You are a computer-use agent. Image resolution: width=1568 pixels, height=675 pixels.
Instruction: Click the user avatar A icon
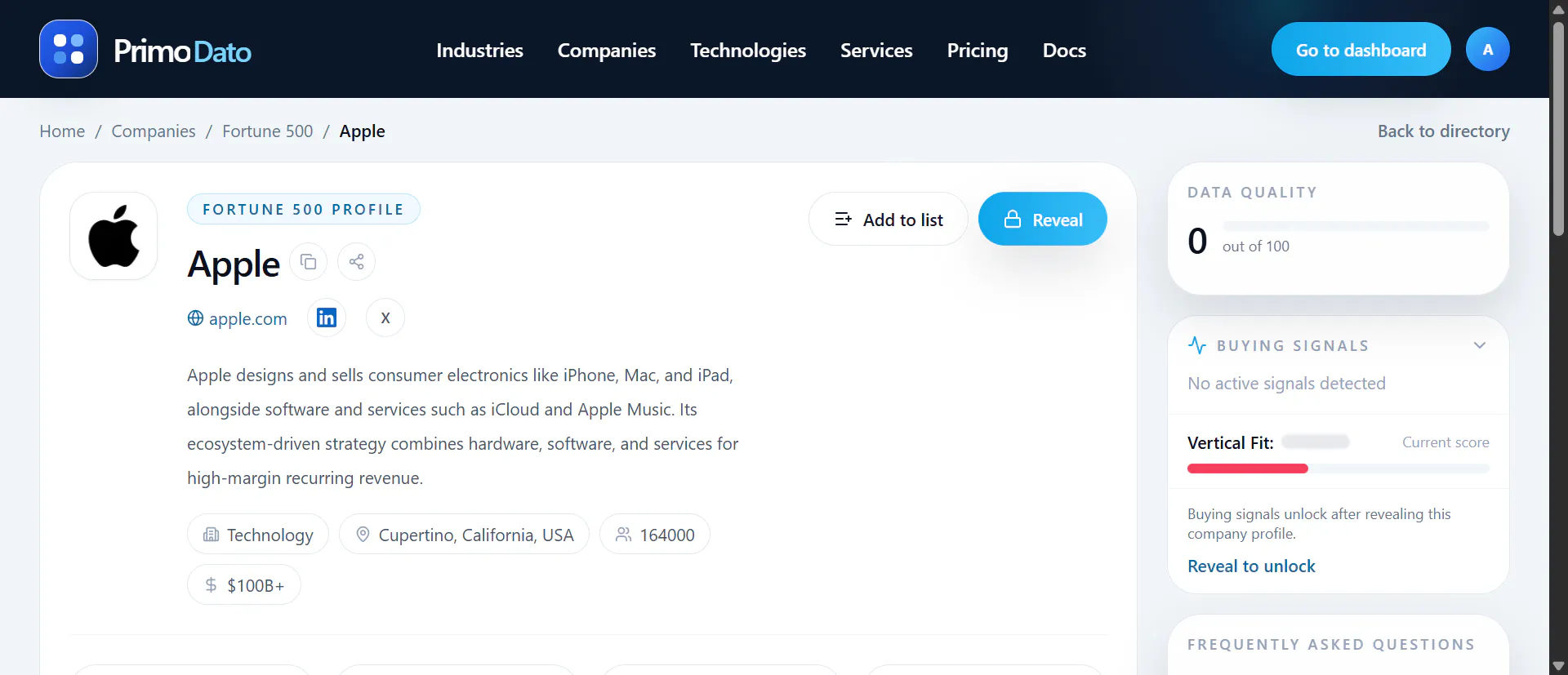[x=1487, y=49]
